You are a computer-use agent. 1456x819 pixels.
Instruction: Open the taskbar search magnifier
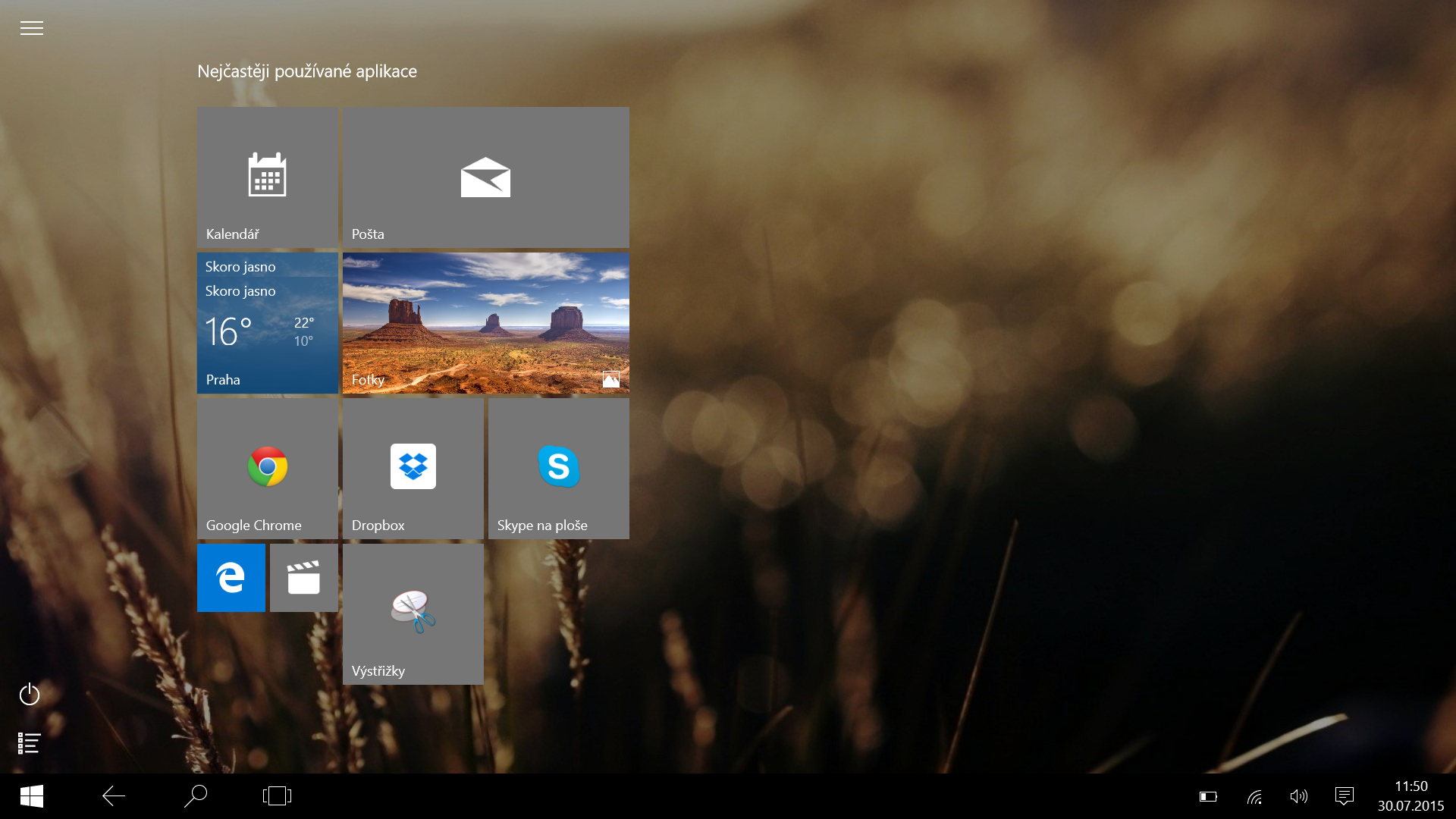pos(196,796)
